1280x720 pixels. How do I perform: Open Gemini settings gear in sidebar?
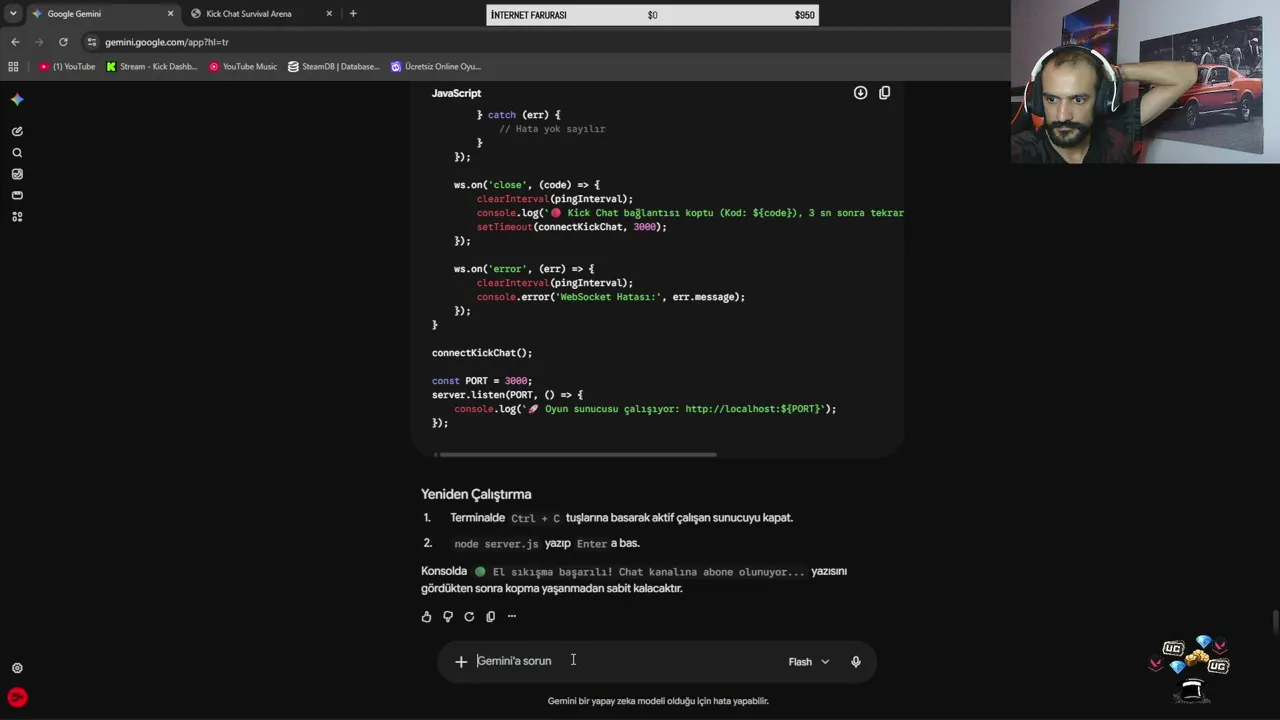tap(17, 668)
